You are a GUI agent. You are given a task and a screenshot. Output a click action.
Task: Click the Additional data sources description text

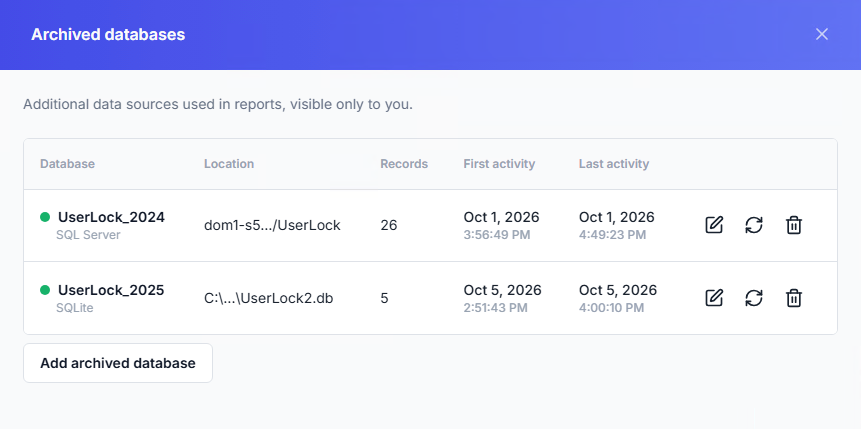click(218, 104)
